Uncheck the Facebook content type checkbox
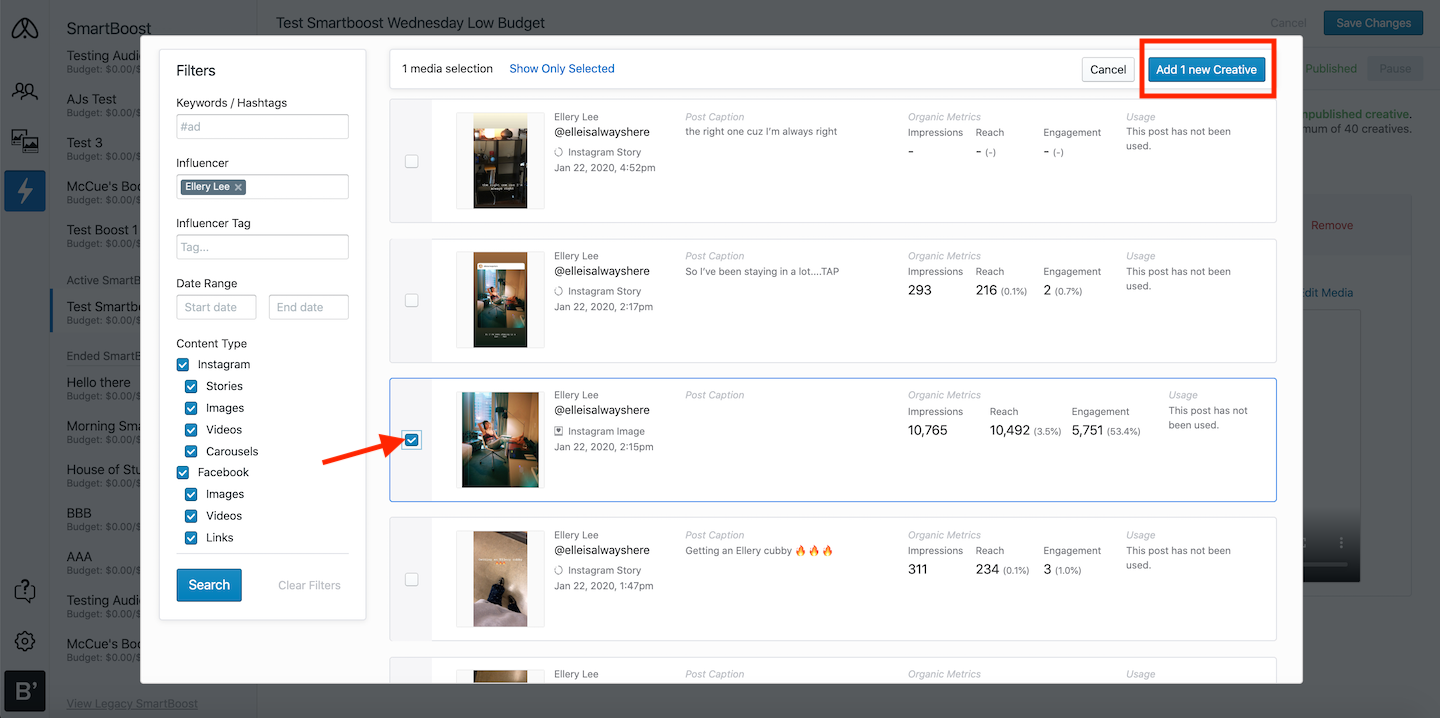 183,472
